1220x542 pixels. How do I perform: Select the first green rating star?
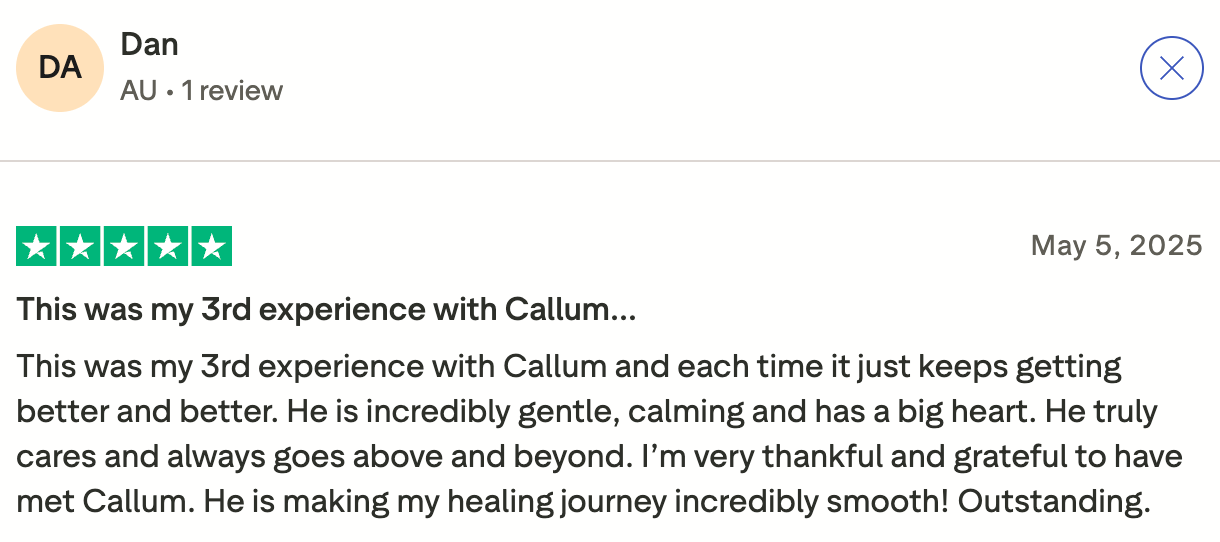coord(37,247)
